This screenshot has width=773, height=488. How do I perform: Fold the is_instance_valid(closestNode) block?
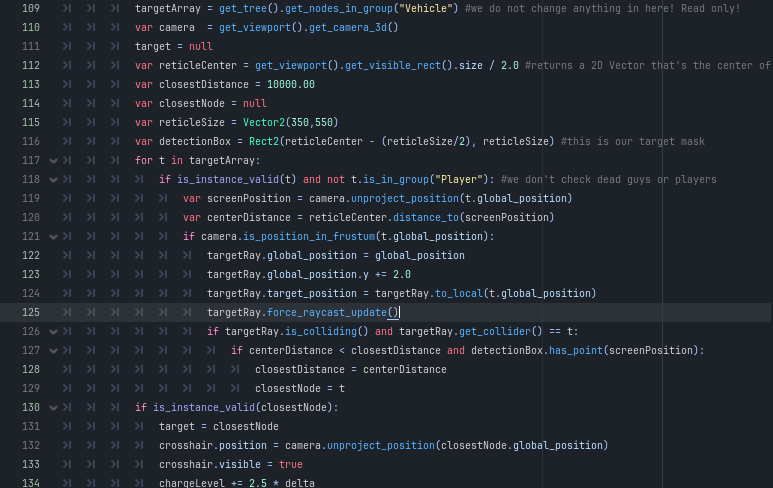pos(54,407)
